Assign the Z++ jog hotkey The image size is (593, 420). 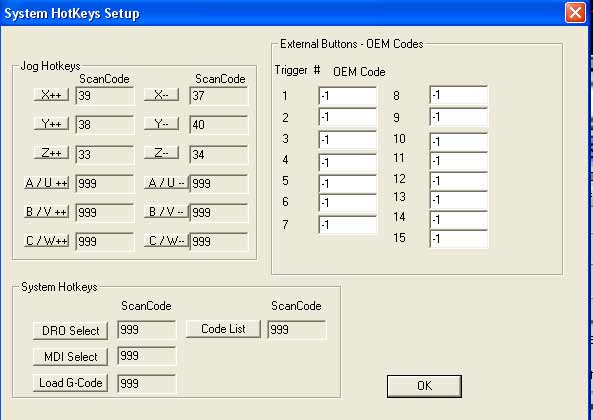(51, 153)
